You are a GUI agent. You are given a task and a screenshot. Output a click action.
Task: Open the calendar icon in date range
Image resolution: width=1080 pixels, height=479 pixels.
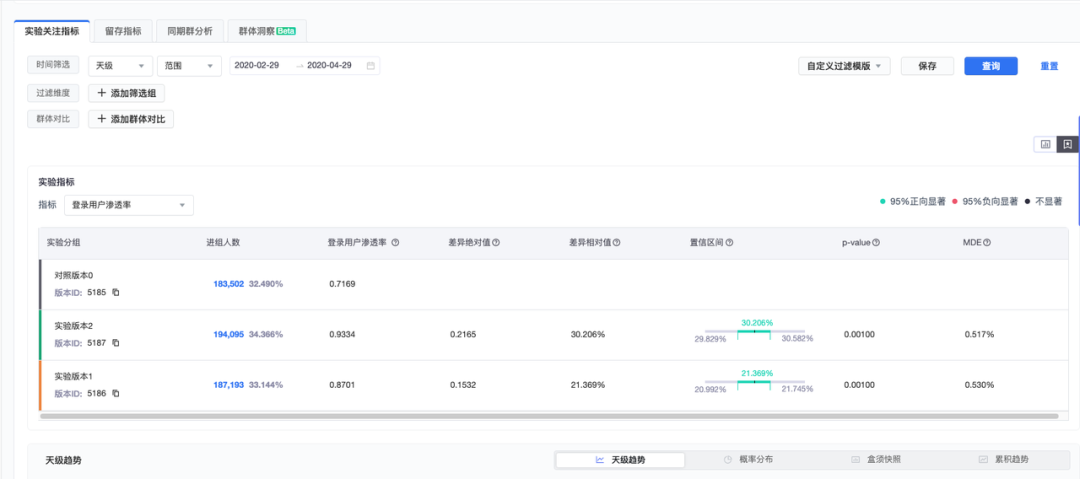pos(371,65)
